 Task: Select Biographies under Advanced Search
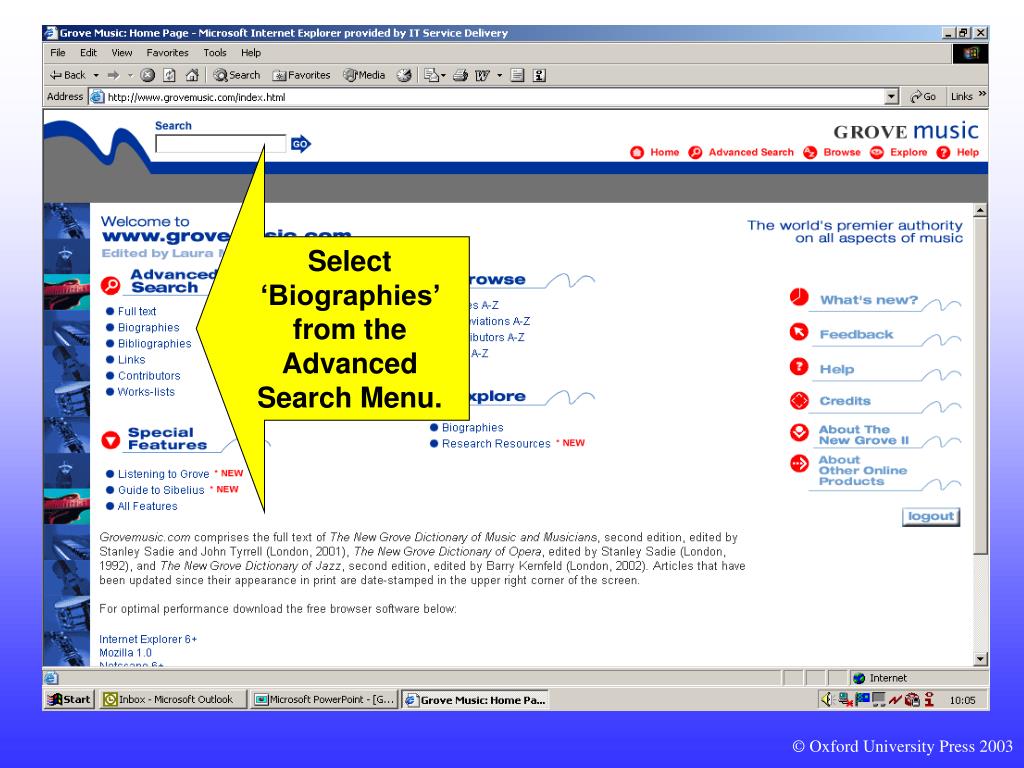point(148,328)
